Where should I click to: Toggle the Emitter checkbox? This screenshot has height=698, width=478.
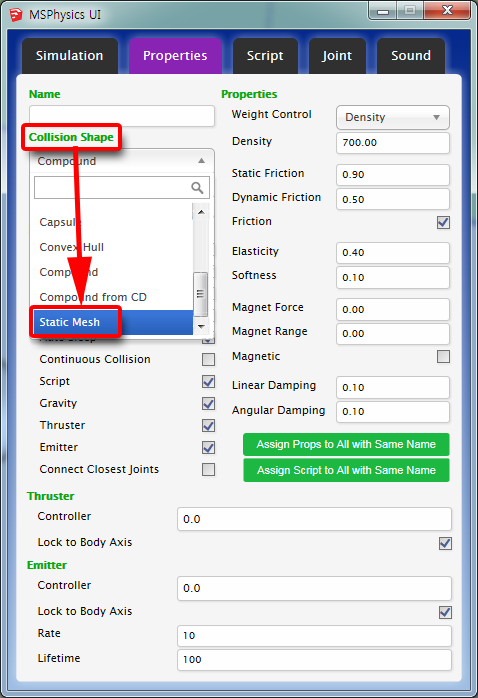(x=208, y=447)
